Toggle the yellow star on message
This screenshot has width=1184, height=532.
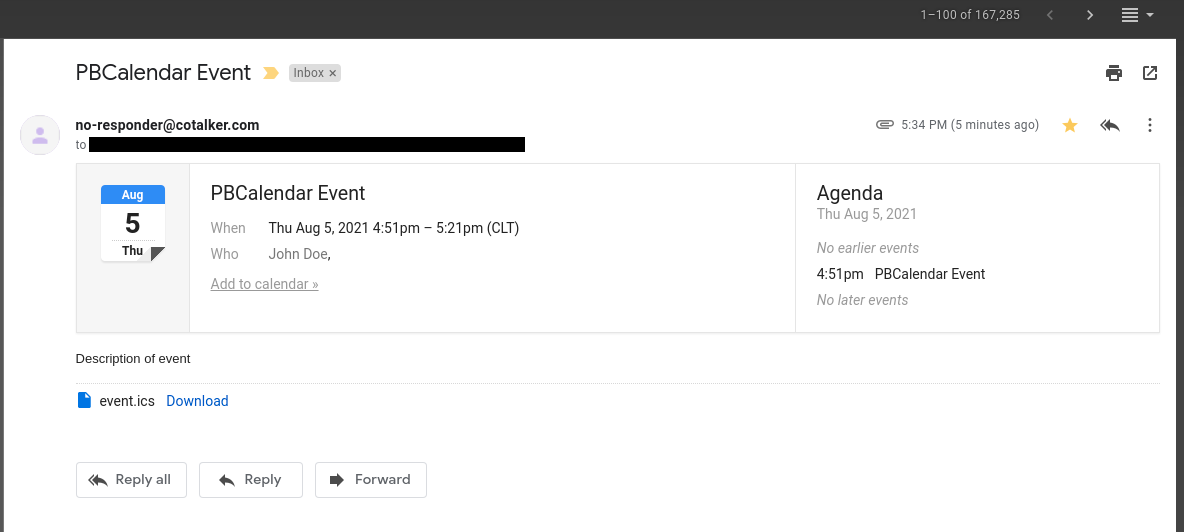[1069, 125]
